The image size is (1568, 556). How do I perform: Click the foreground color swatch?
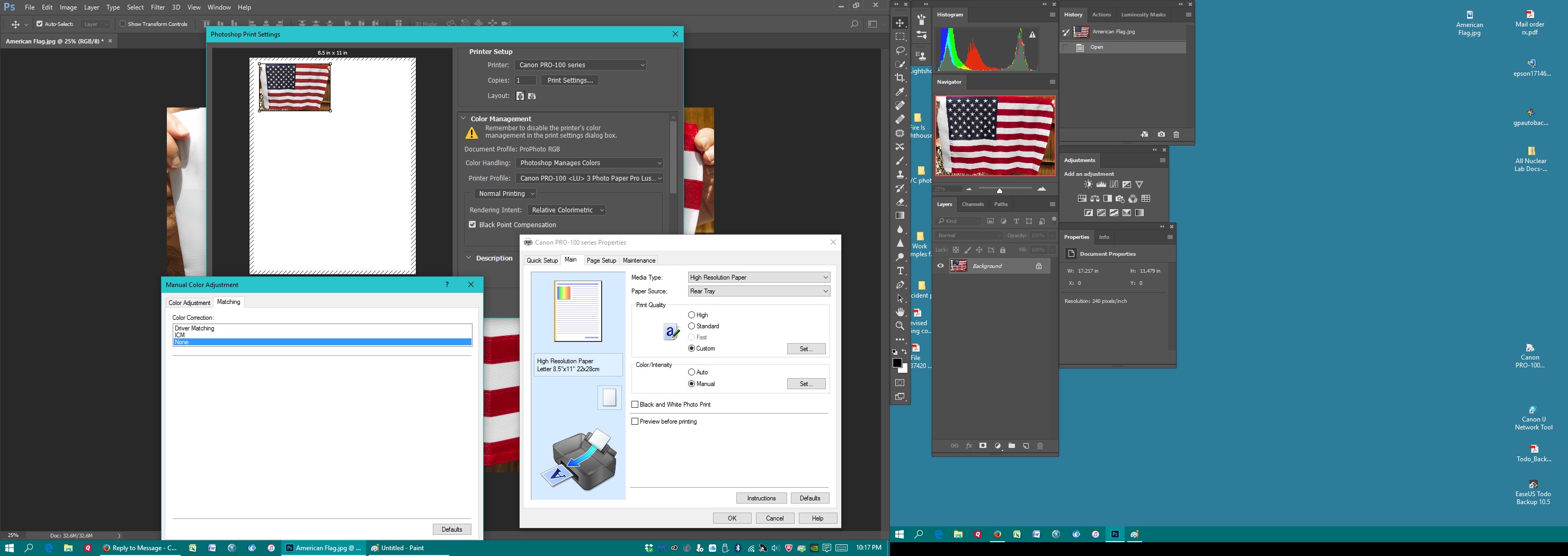[897, 363]
